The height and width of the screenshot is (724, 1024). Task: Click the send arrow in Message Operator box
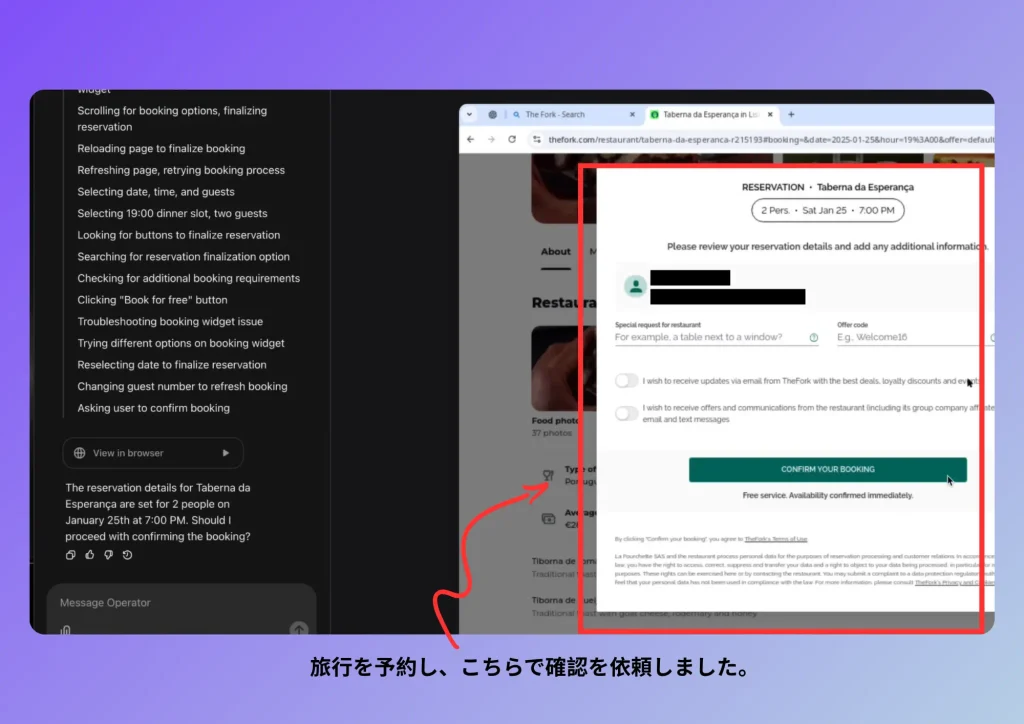pyautogui.click(x=298, y=629)
